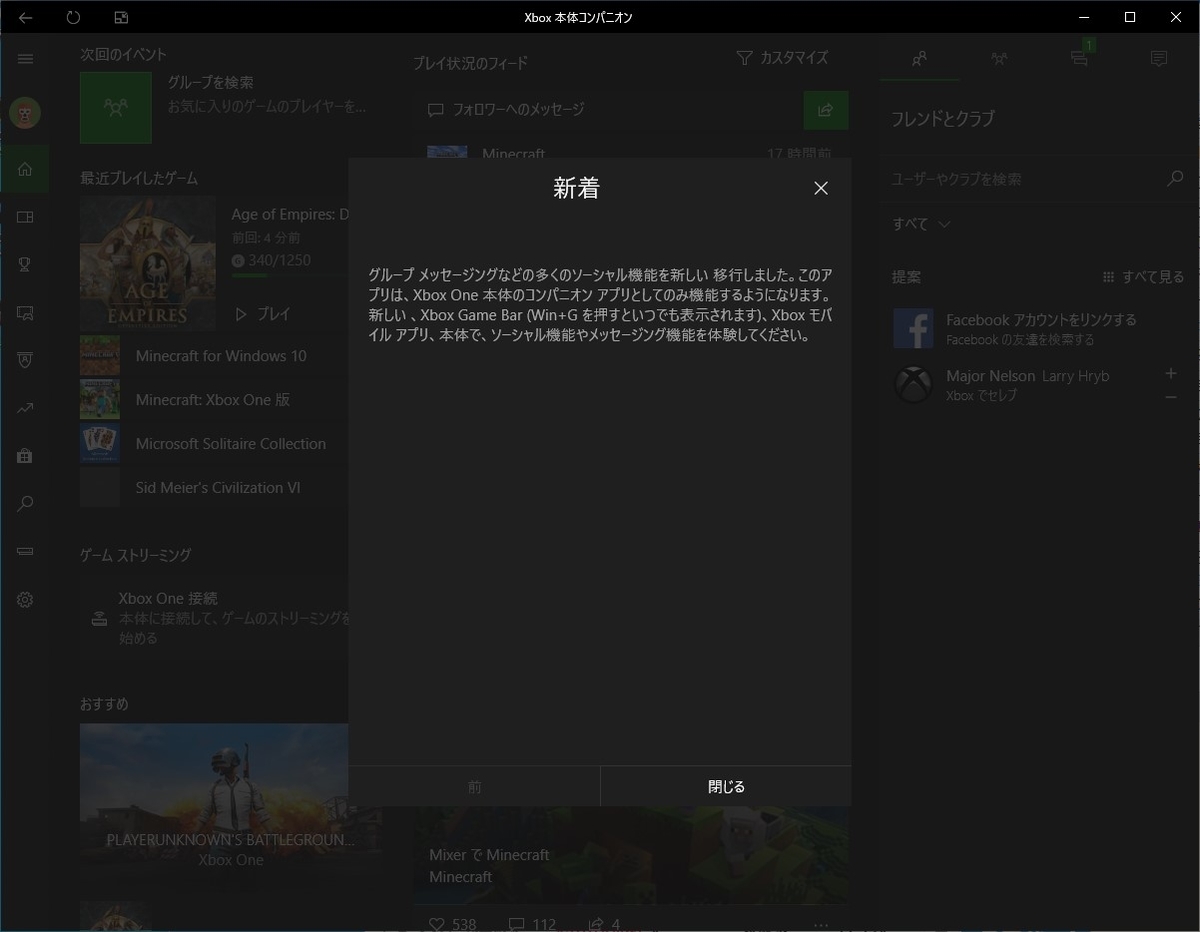Click the 閉じる button in the dialog

pyautogui.click(x=726, y=787)
